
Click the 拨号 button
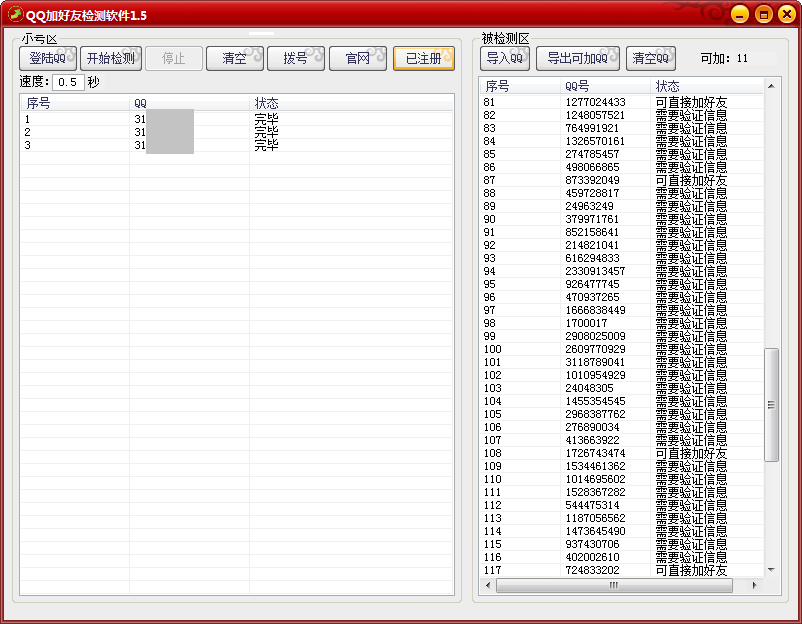point(295,59)
